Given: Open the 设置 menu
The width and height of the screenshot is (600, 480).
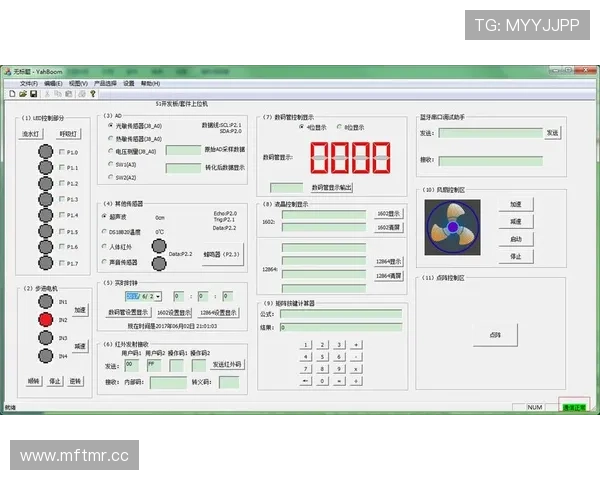Looking at the screenshot, I should (129, 83).
